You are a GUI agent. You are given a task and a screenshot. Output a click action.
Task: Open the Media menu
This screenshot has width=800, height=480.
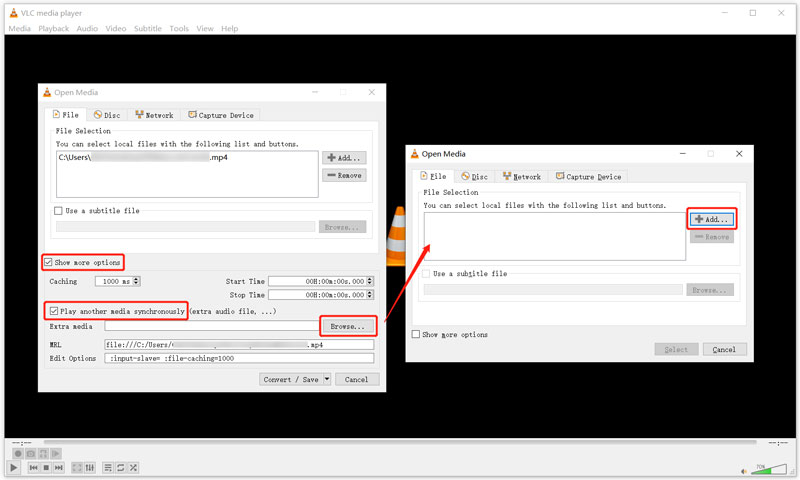[x=19, y=29]
